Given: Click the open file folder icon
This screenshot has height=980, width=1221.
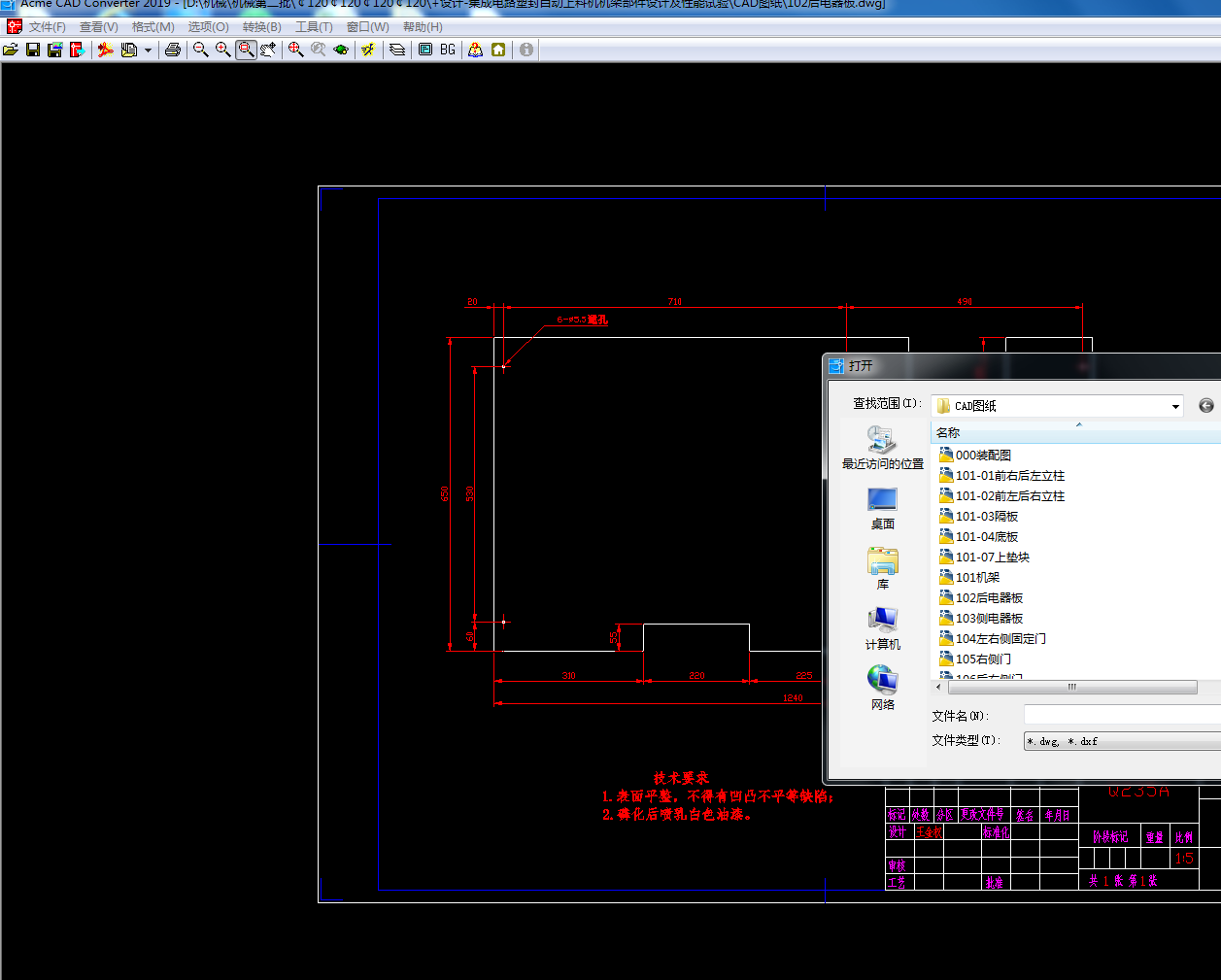Looking at the screenshot, I should pos(11,50).
